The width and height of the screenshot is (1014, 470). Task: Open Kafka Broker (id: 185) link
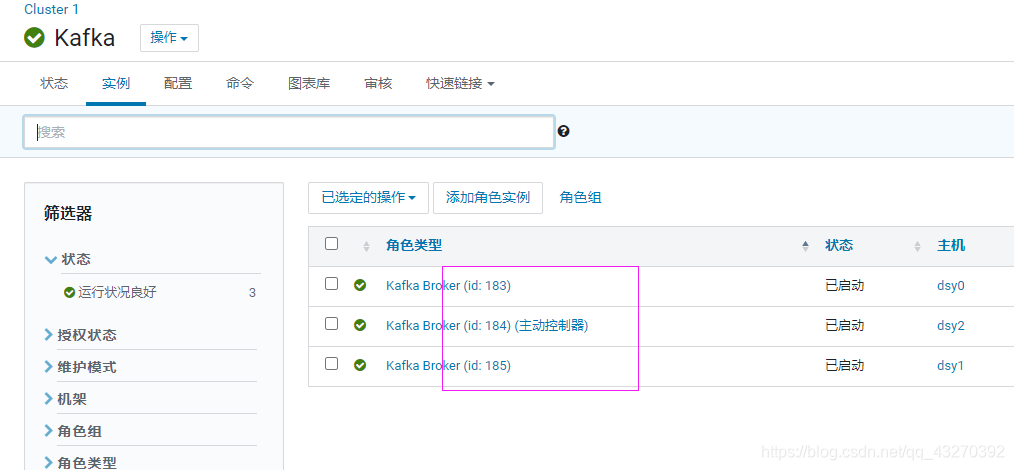[x=448, y=365]
